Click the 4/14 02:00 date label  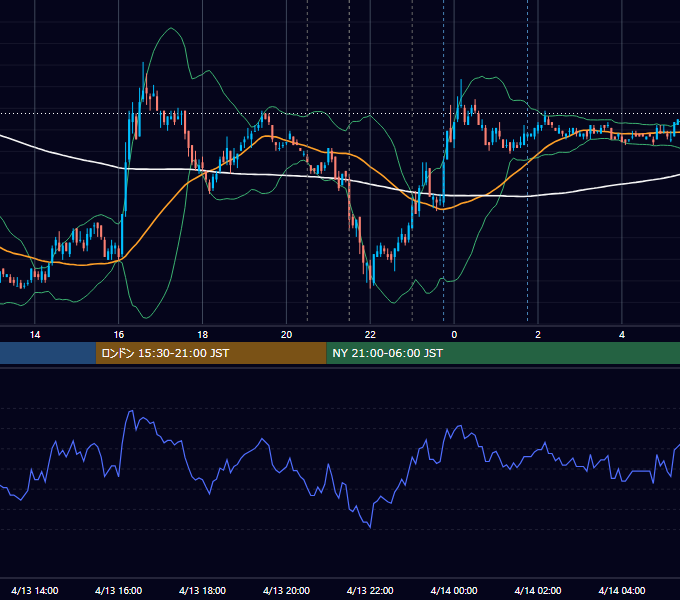coord(538,590)
